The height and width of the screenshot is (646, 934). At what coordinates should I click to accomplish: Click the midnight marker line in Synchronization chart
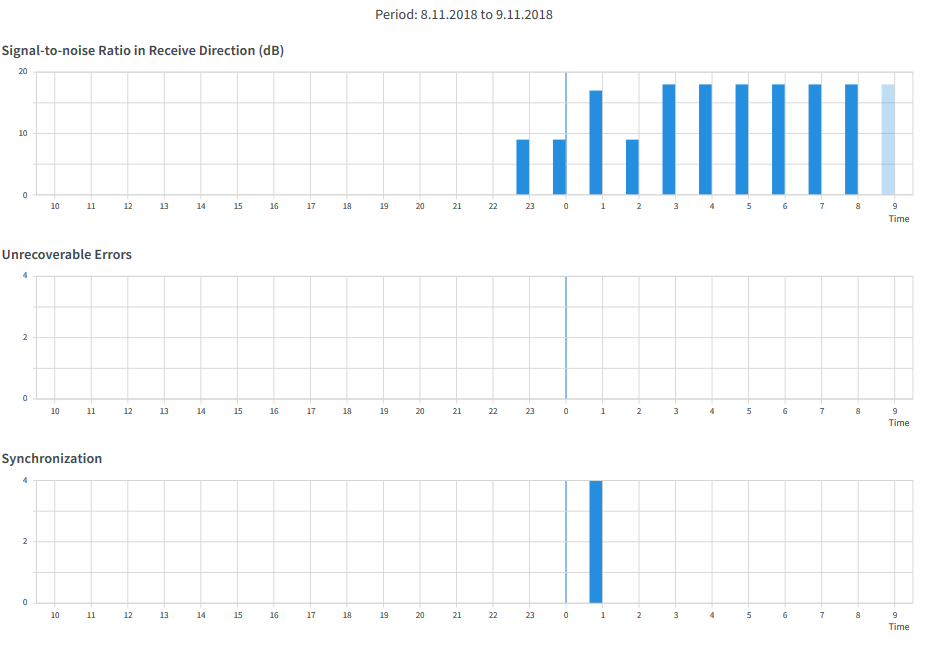[x=566, y=541]
